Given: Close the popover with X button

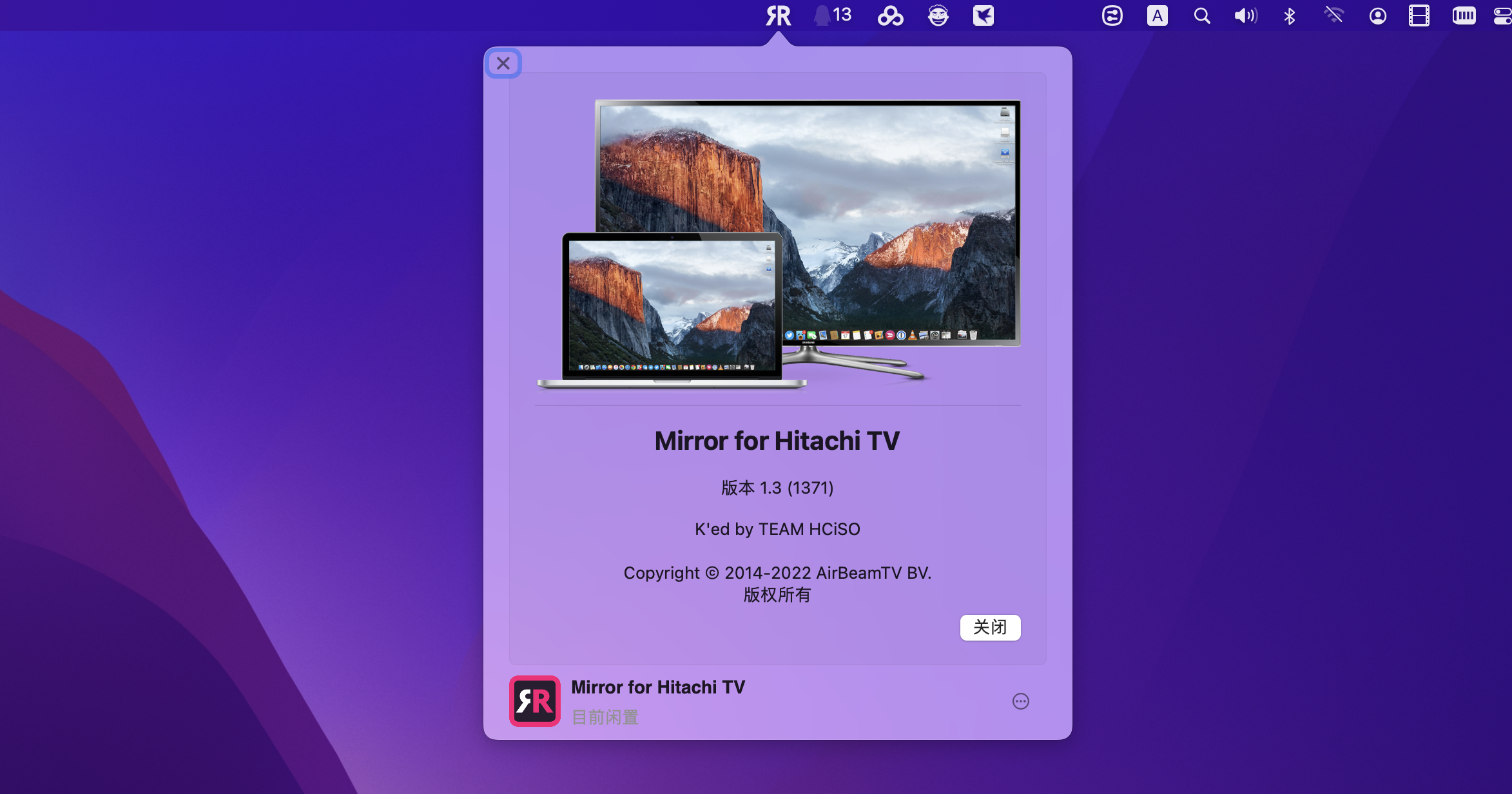Looking at the screenshot, I should [x=503, y=63].
